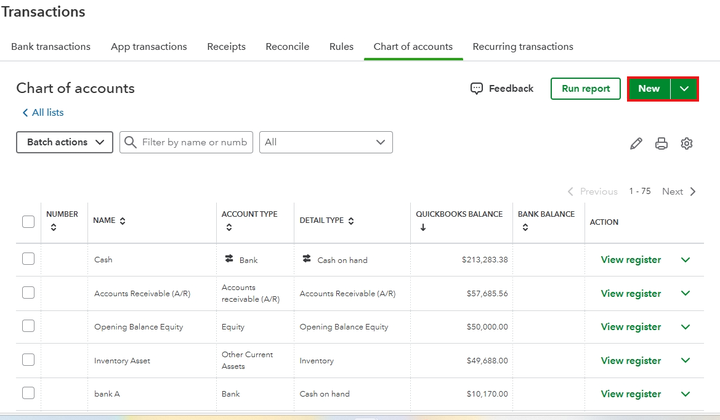Click the QuickBooks Balance sort down arrow
The width and height of the screenshot is (720, 420).
[x=423, y=227]
